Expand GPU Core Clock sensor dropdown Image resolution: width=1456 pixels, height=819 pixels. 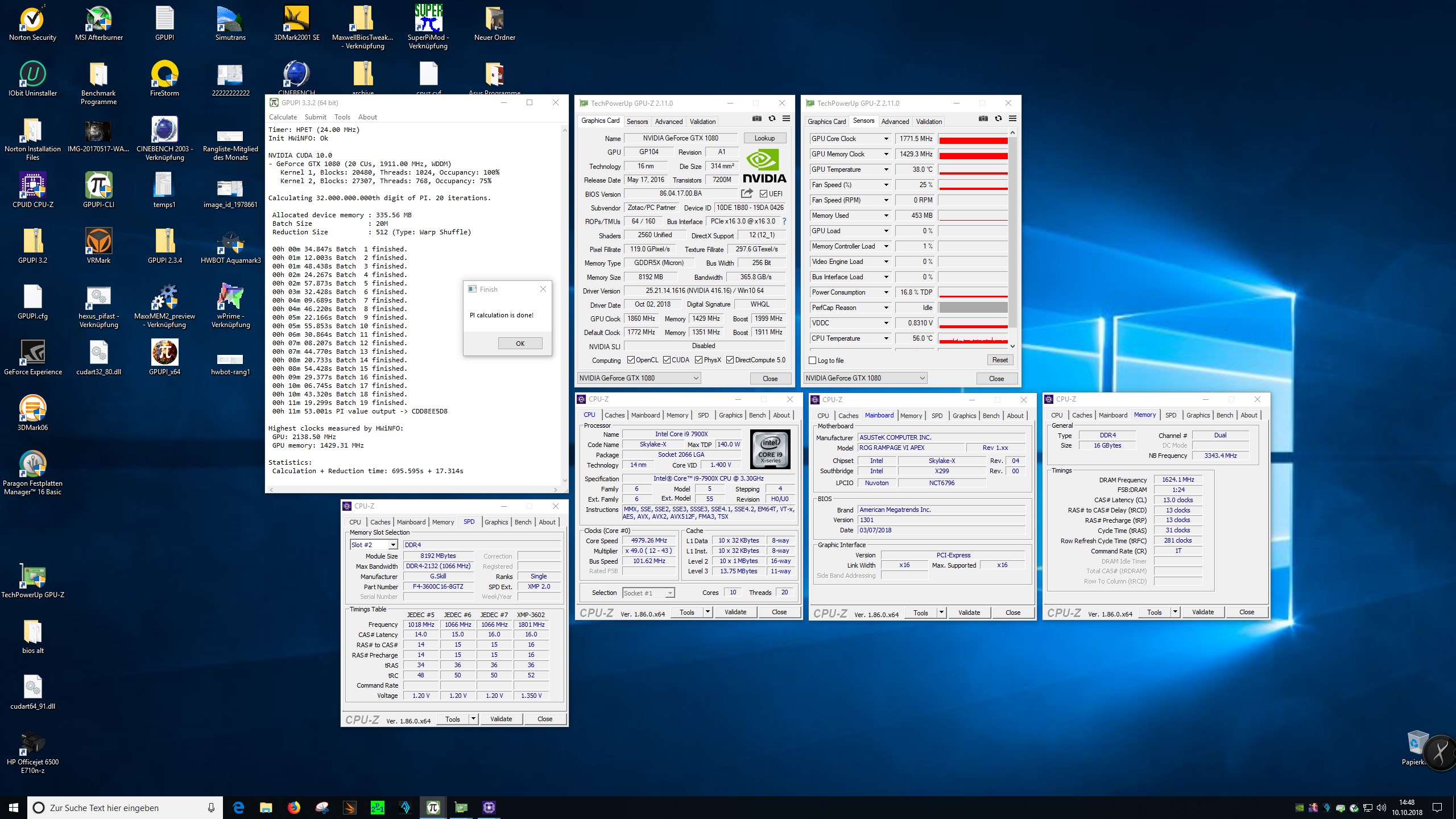[886, 139]
